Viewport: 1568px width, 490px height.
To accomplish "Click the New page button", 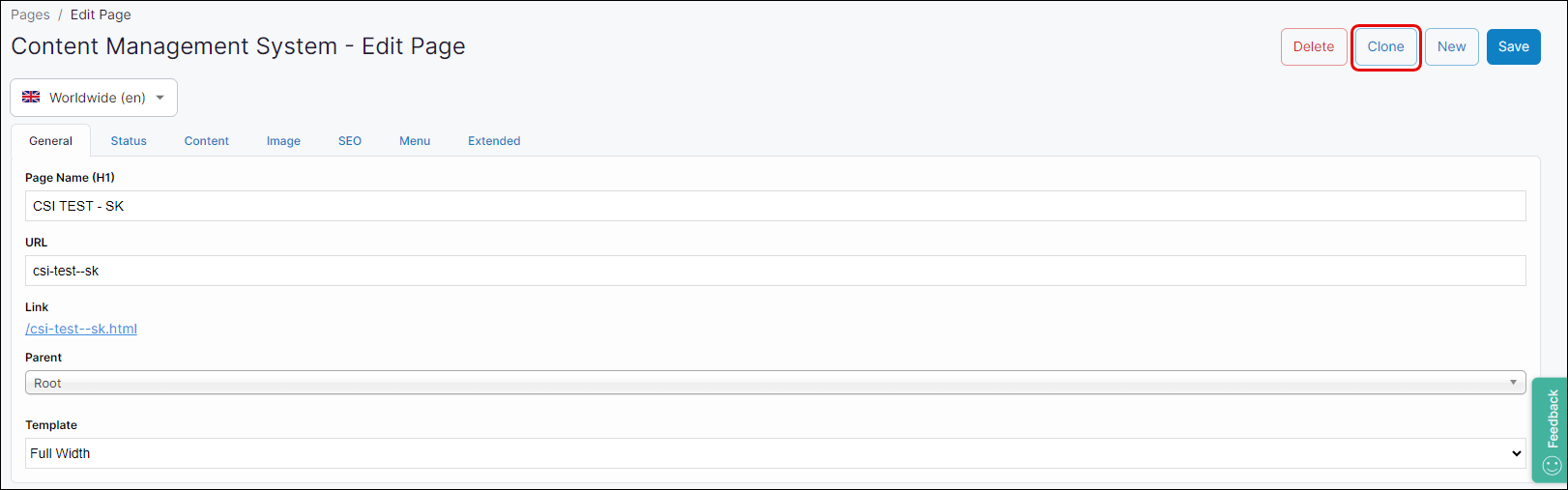I will (1451, 46).
